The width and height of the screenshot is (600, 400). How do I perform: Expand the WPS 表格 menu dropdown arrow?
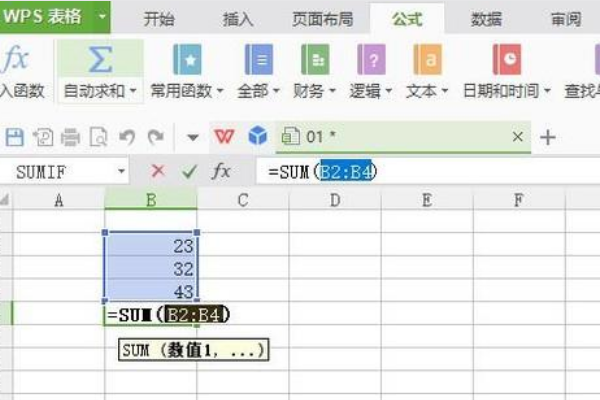[x=102, y=17]
